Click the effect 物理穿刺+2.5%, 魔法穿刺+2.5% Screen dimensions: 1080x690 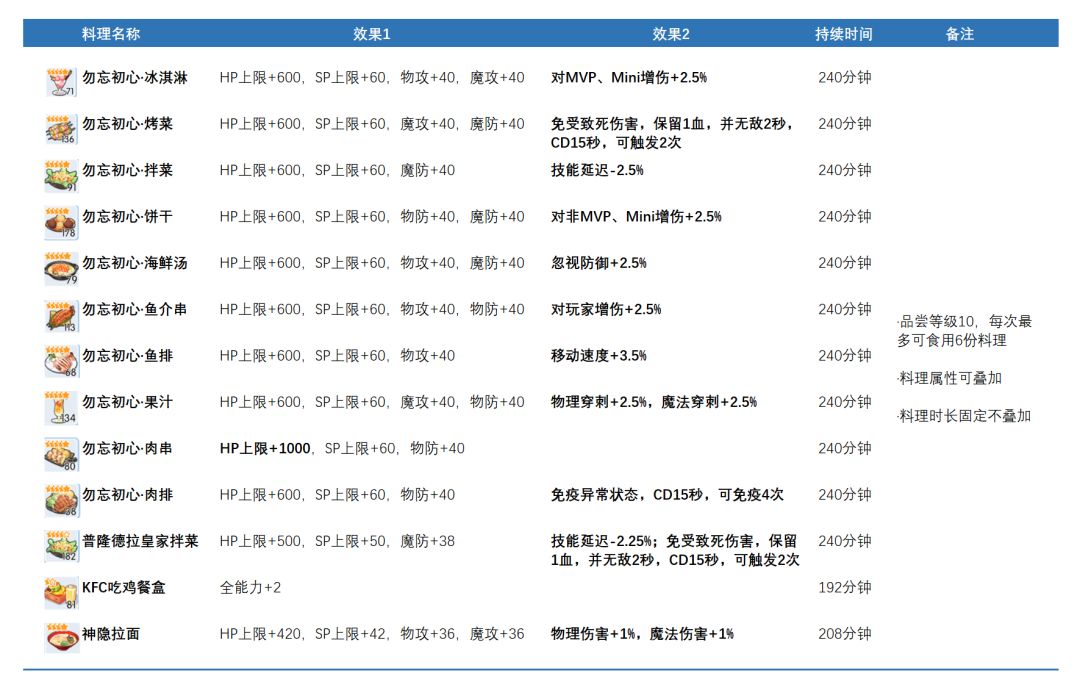(654, 402)
